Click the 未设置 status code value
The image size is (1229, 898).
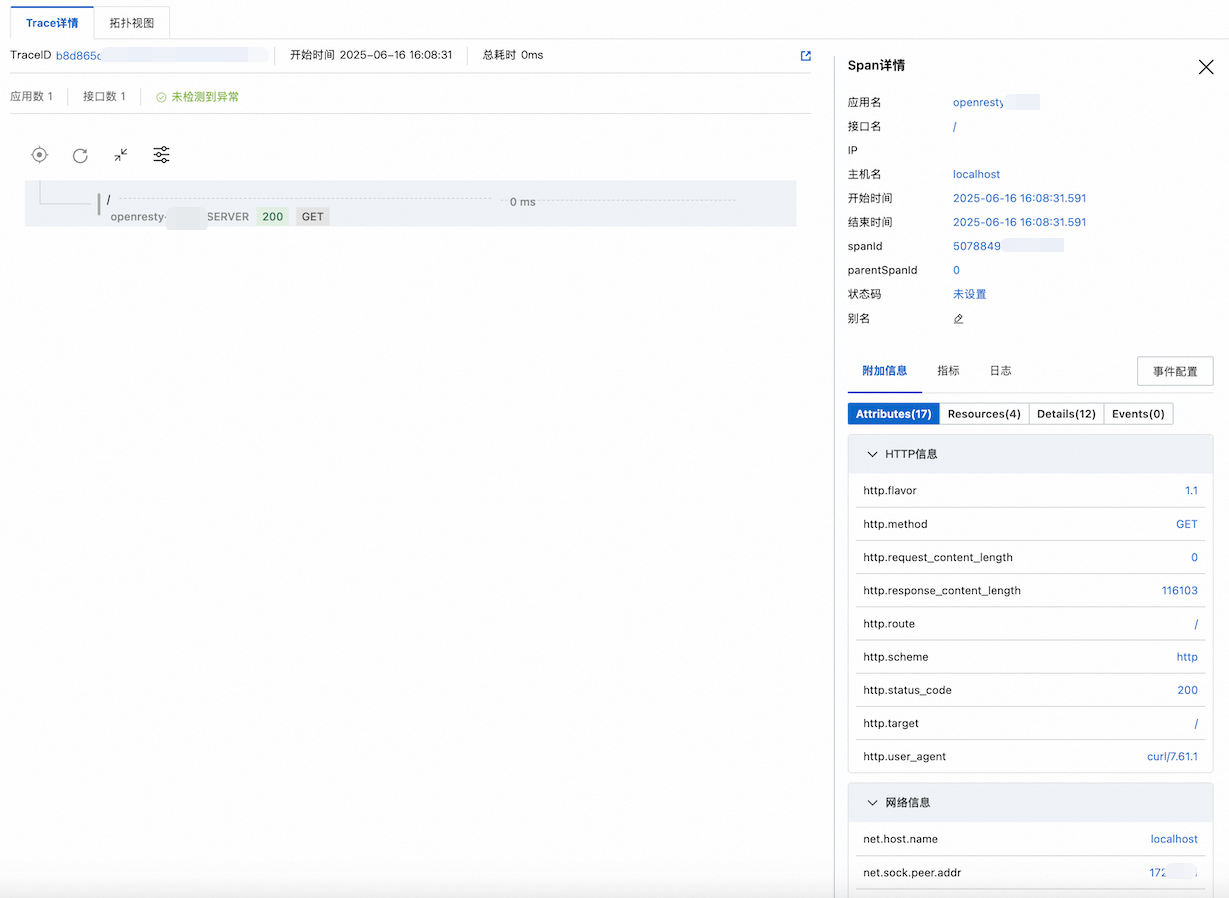pos(970,294)
